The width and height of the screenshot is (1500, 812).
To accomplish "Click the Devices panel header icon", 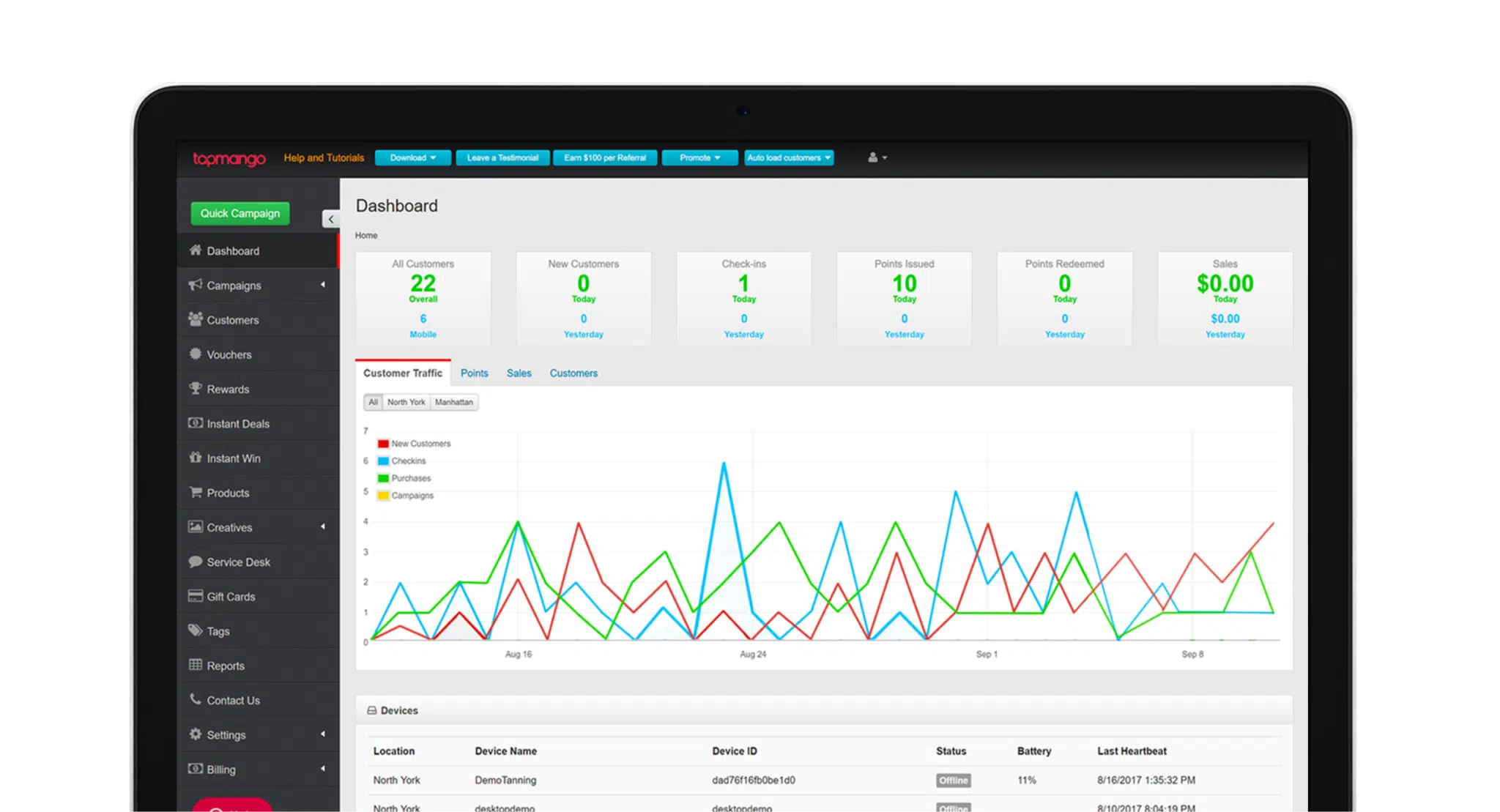I will (x=371, y=710).
